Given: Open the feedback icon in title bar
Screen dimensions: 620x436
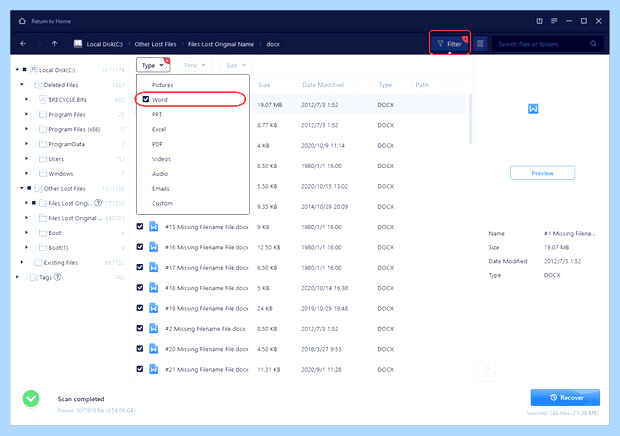Looking at the screenshot, I should coord(539,21).
